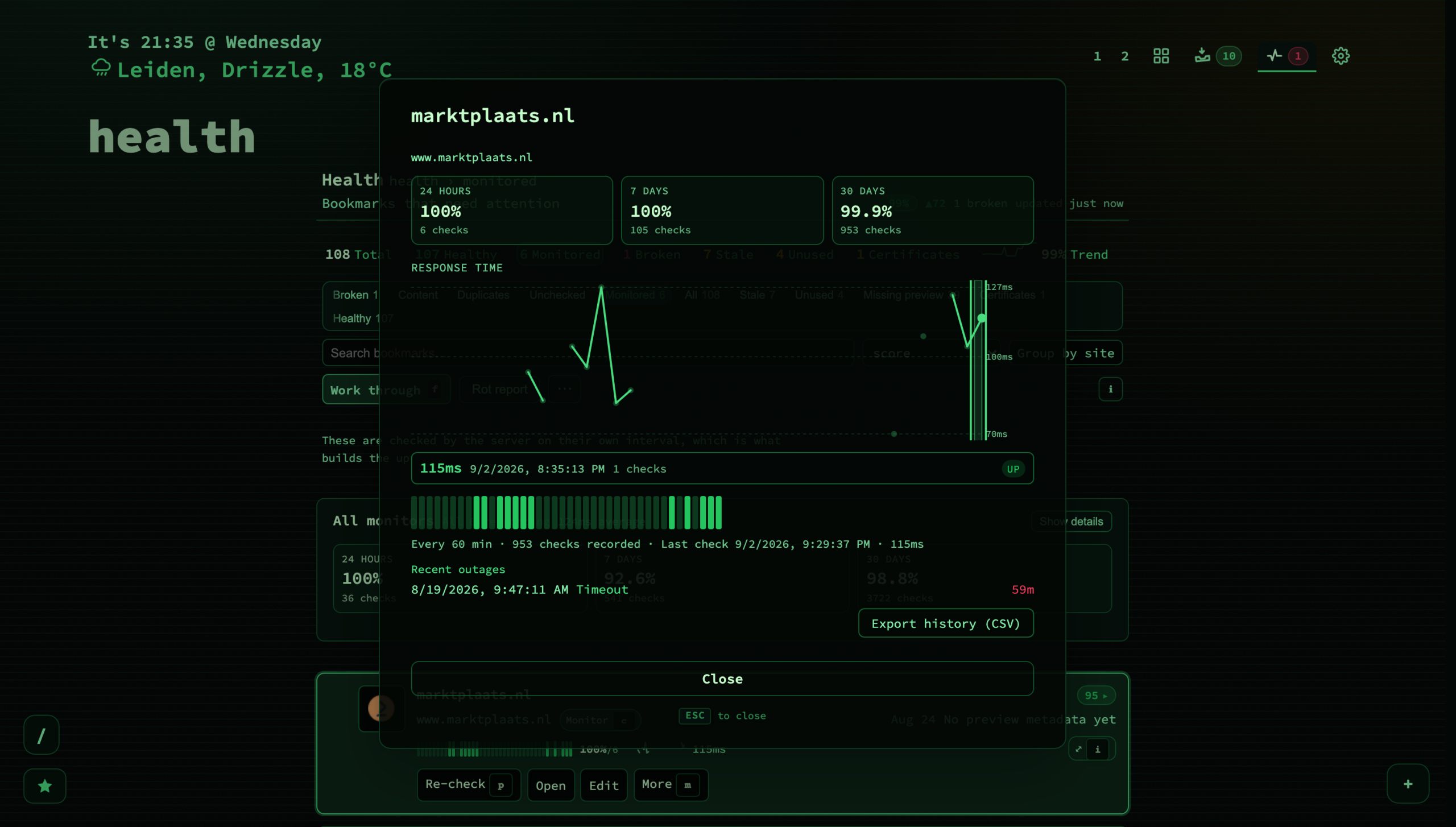Select the Healthy 107 filter tab
Screen dimensions: 1456x827
(362, 318)
